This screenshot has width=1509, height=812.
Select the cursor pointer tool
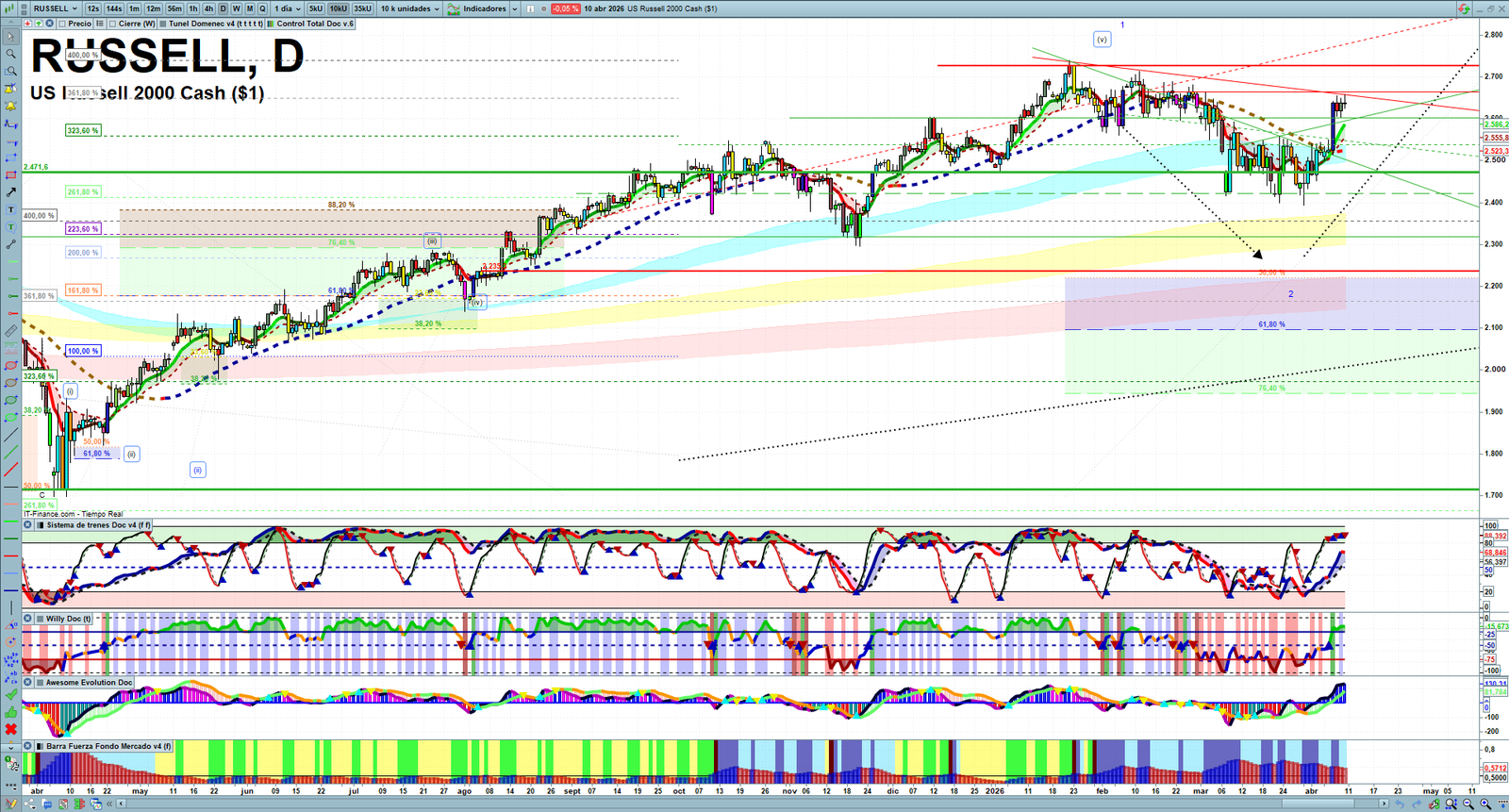point(10,38)
